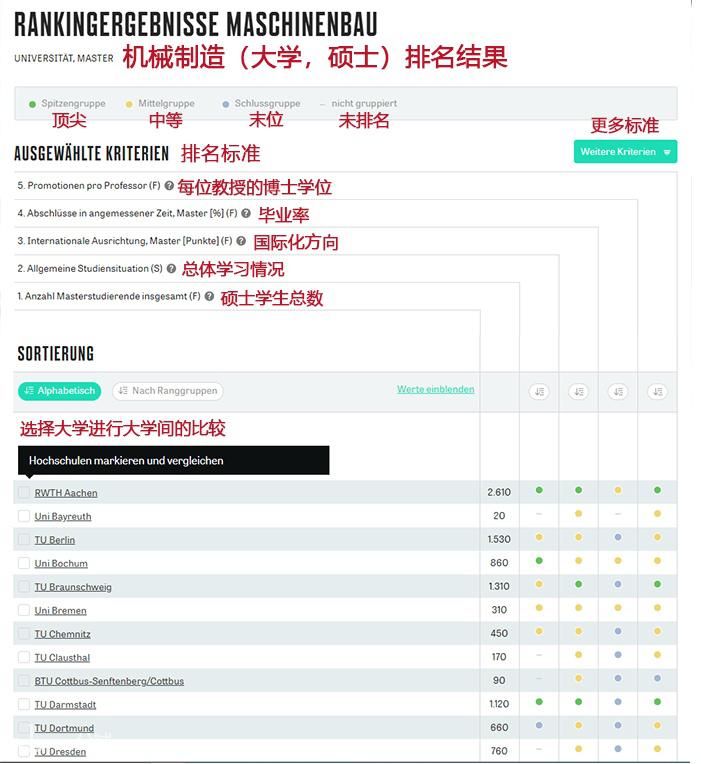Image resolution: width=701 pixels, height=764 pixels.
Task: Open TU Dortmund university link
Action: click(64, 728)
